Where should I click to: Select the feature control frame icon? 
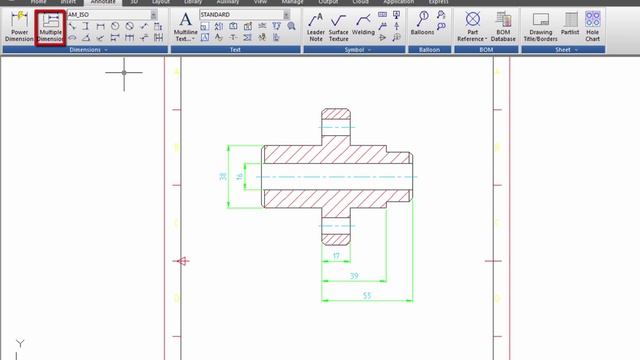point(382,15)
